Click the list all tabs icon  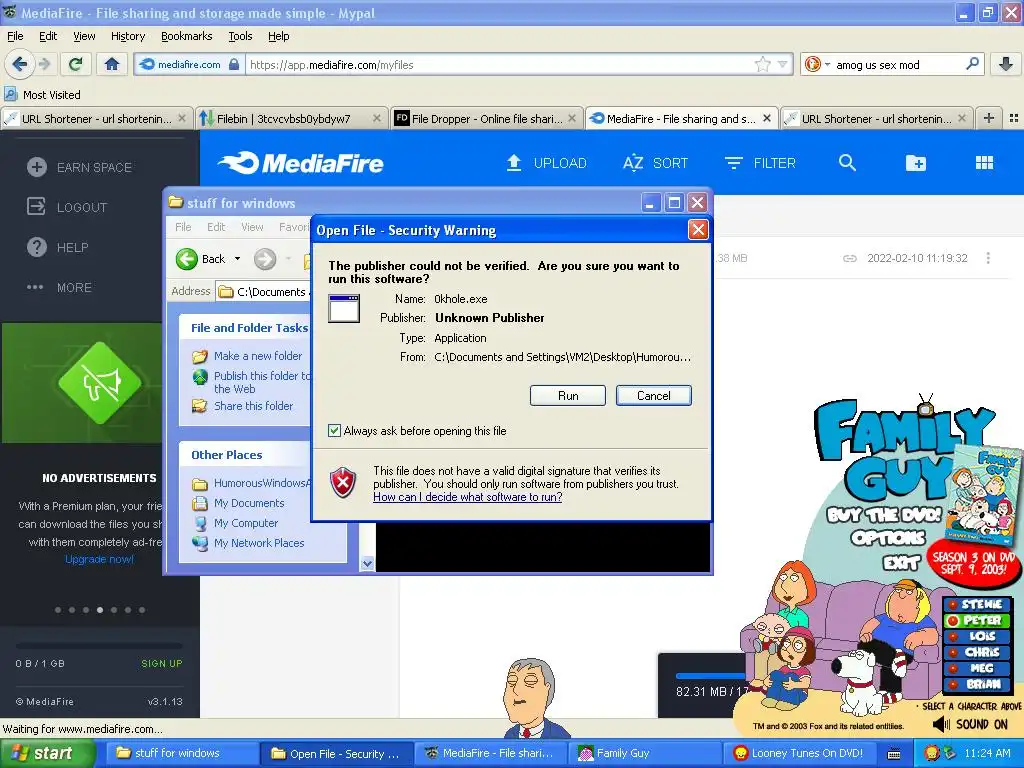(1014, 118)
